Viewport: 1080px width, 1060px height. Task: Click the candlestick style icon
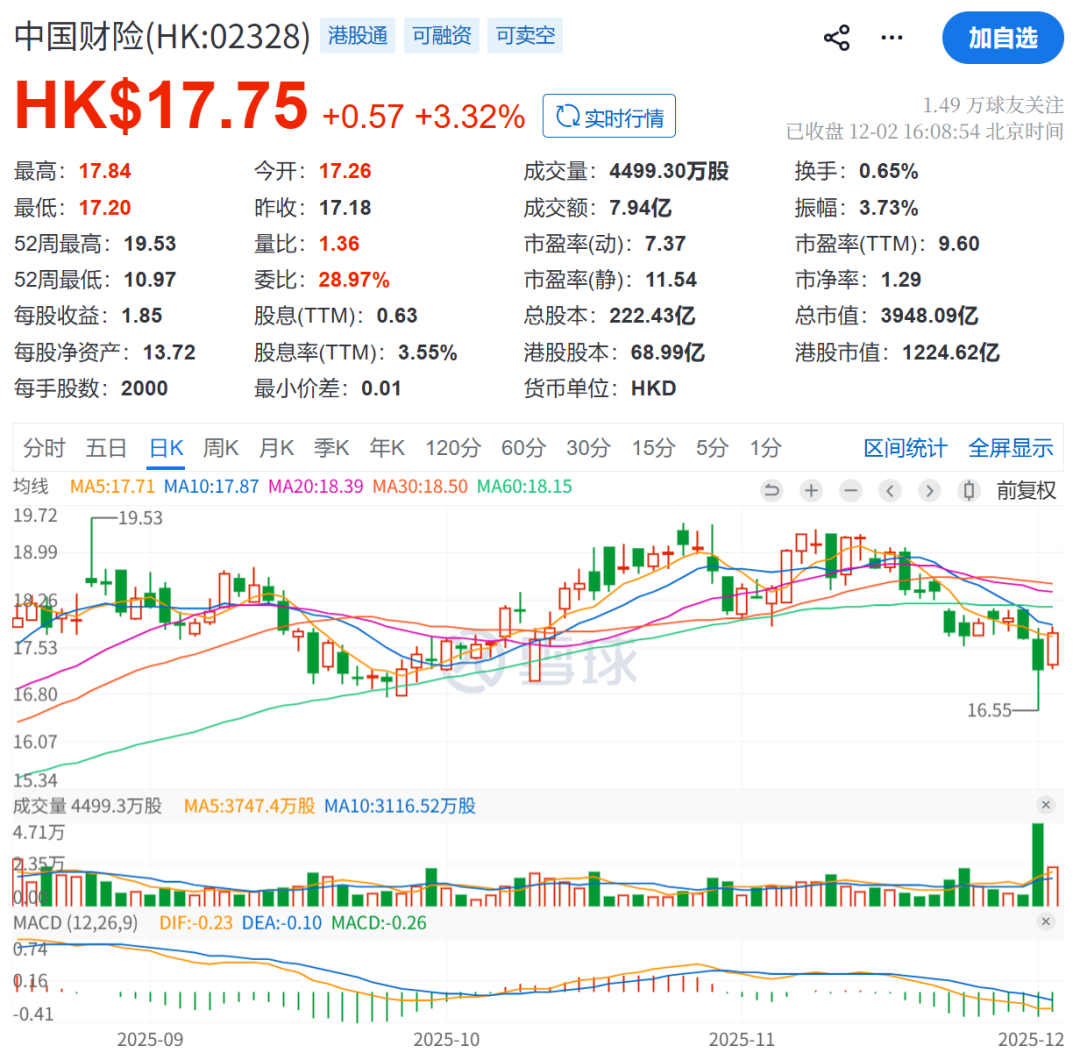tap(968, 490)
